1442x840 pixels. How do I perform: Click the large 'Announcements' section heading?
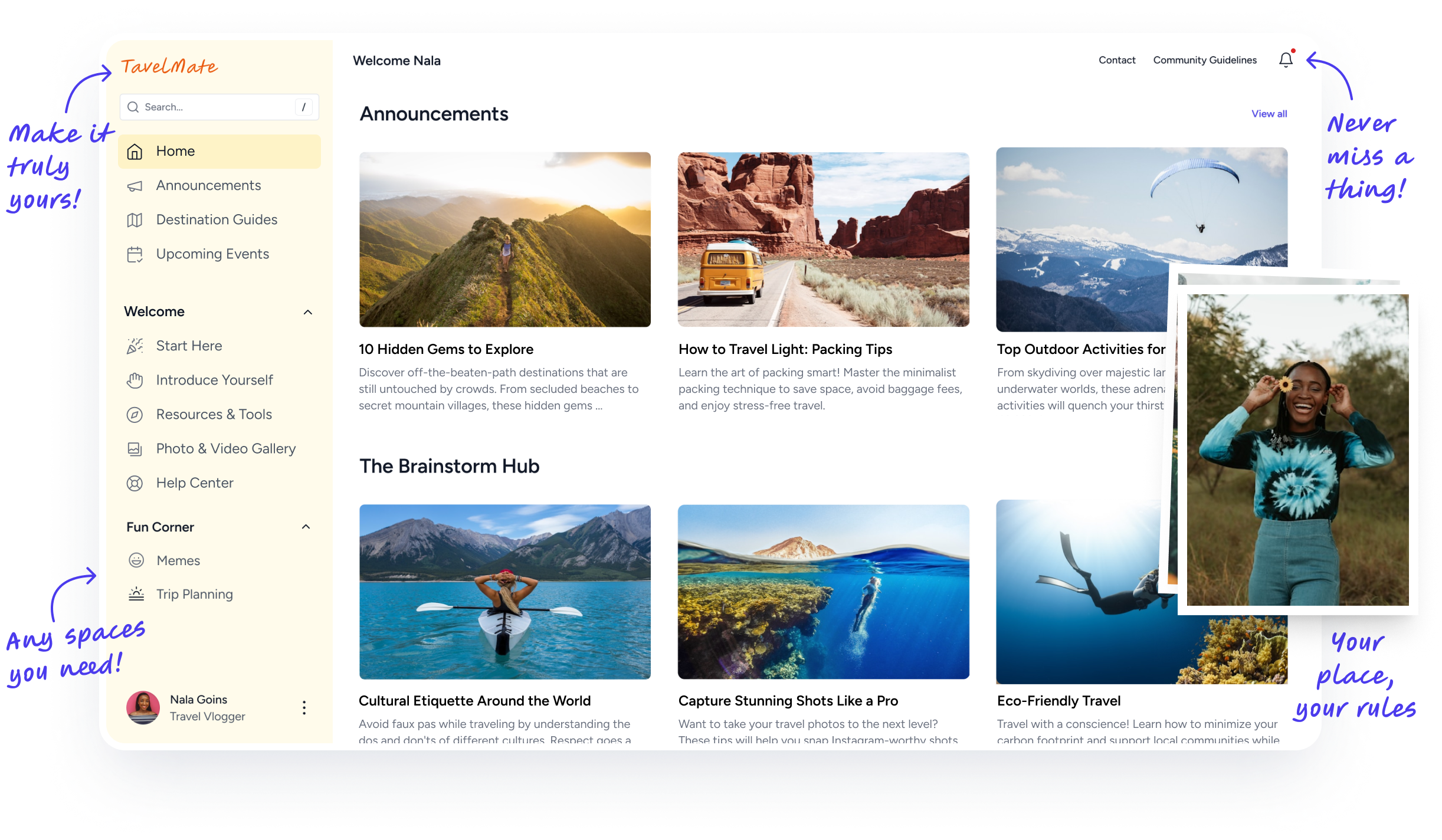pos(434,113)
